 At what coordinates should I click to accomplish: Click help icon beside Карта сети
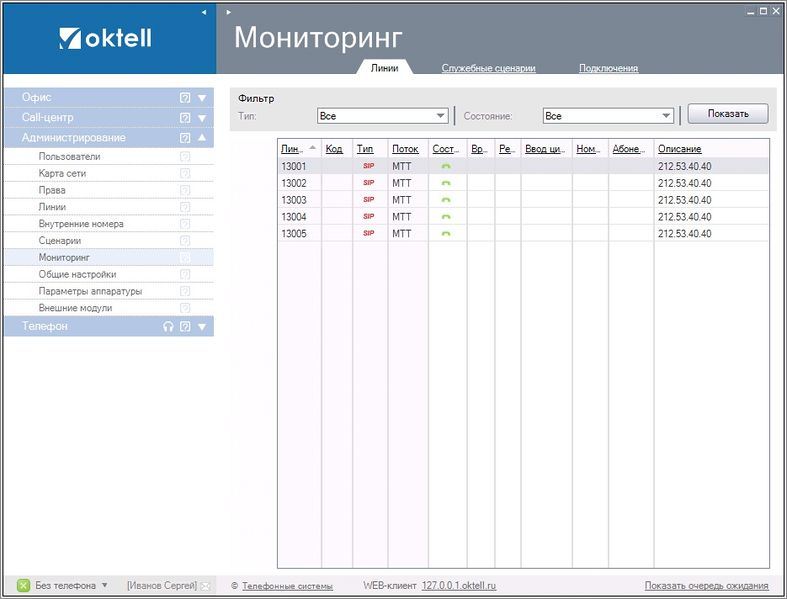[185, 174]
